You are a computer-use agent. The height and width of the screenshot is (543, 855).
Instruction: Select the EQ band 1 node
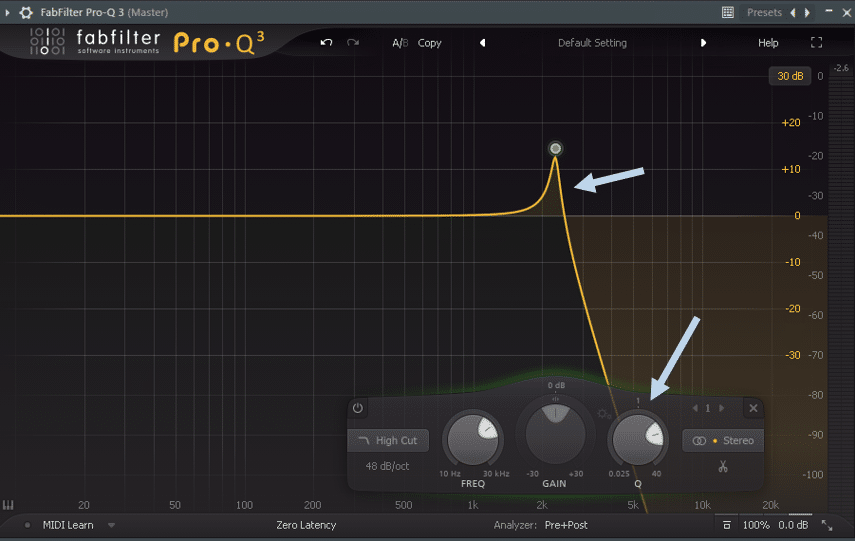[x=555, y=148]
